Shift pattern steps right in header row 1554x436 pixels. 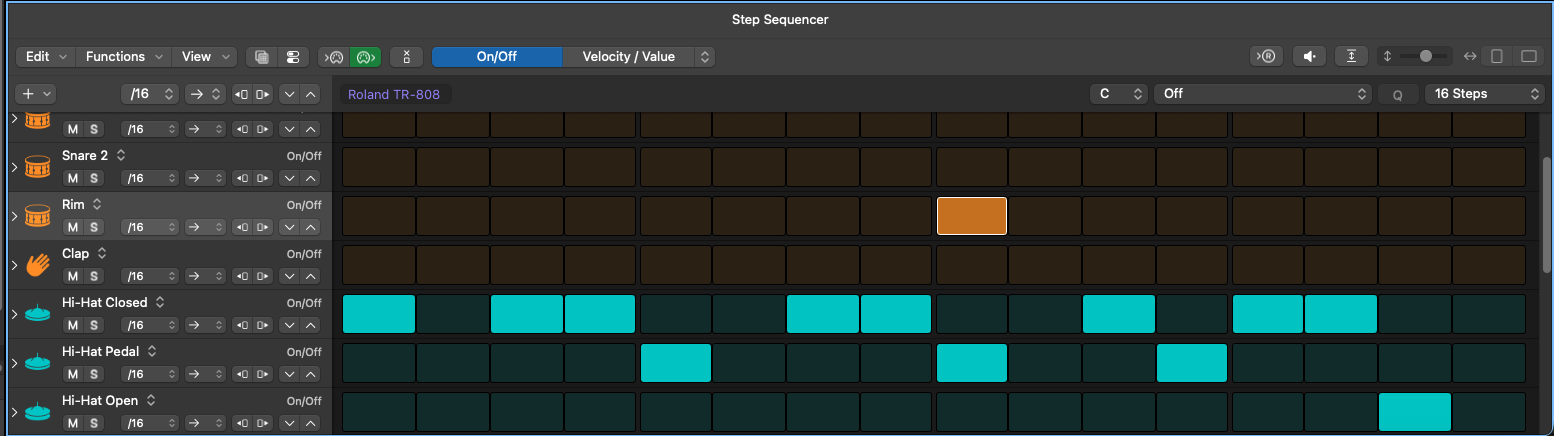pyautogui.click(x=262, y=94)
